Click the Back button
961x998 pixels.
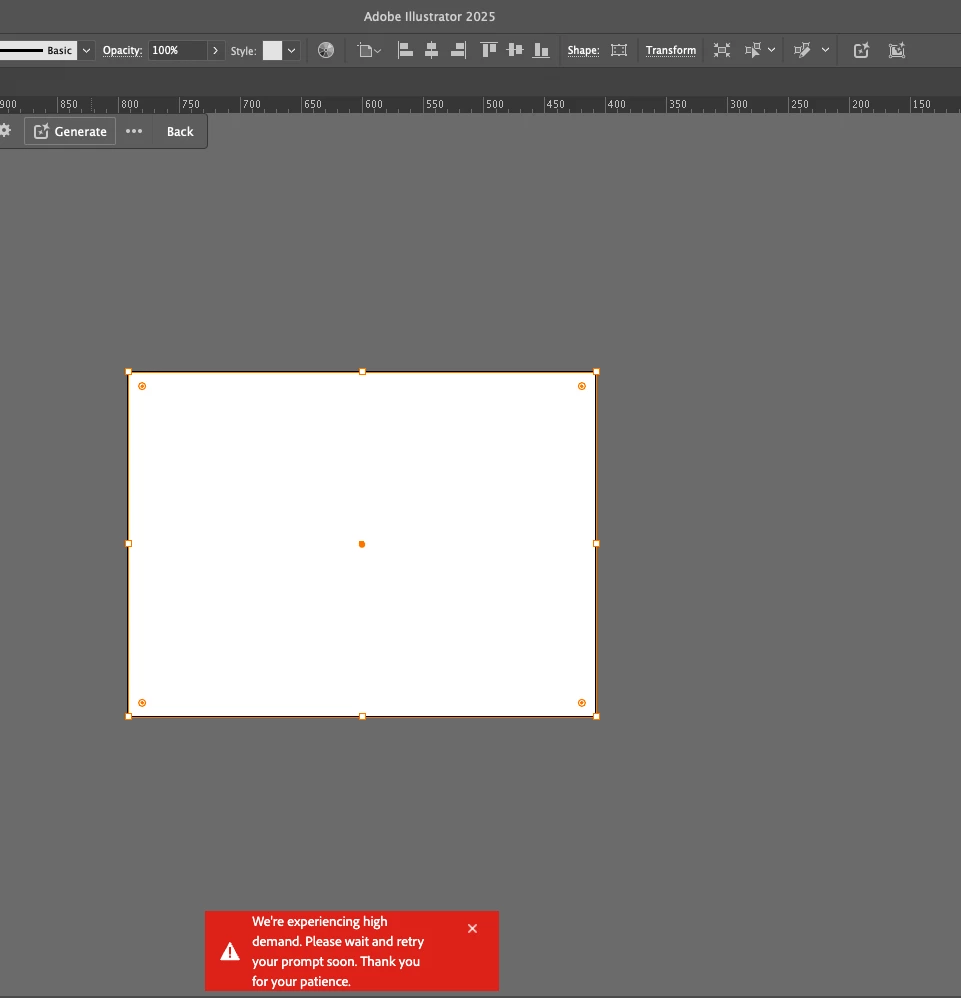pyautogui.click(x=180, y=131)
